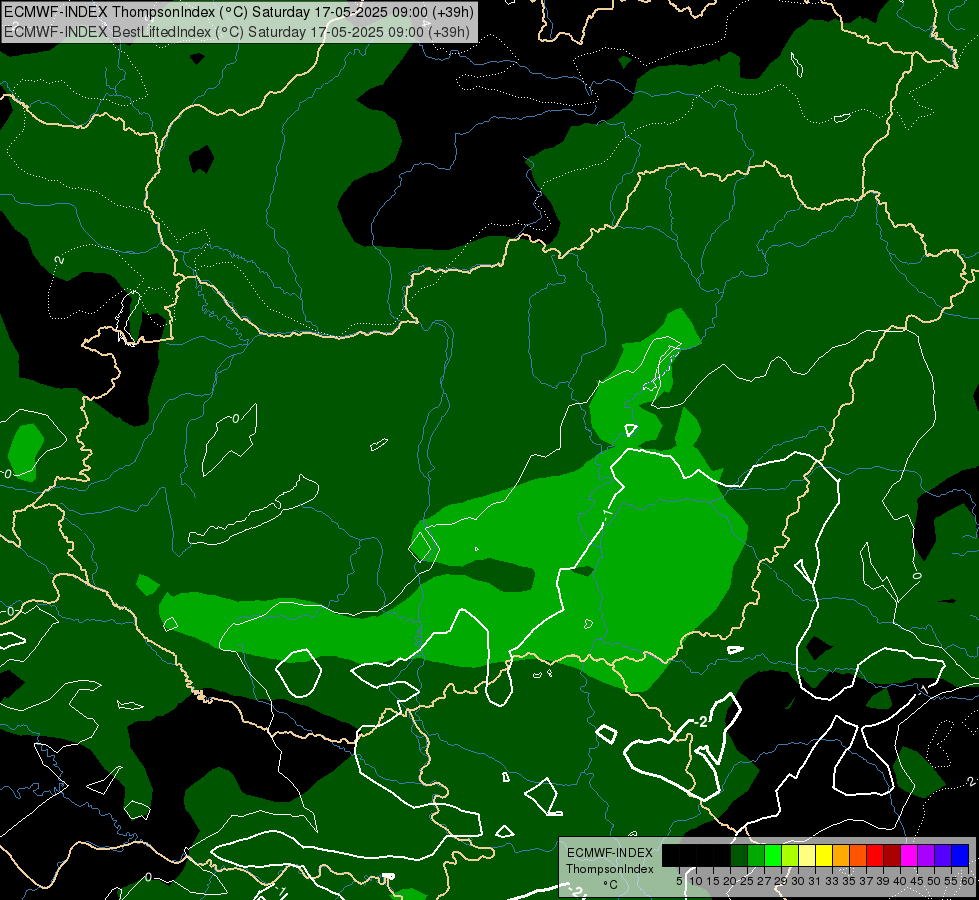Pick the violet 50–55 legend swatch
The height and width of the screenshot is (900, 979).
943,855
